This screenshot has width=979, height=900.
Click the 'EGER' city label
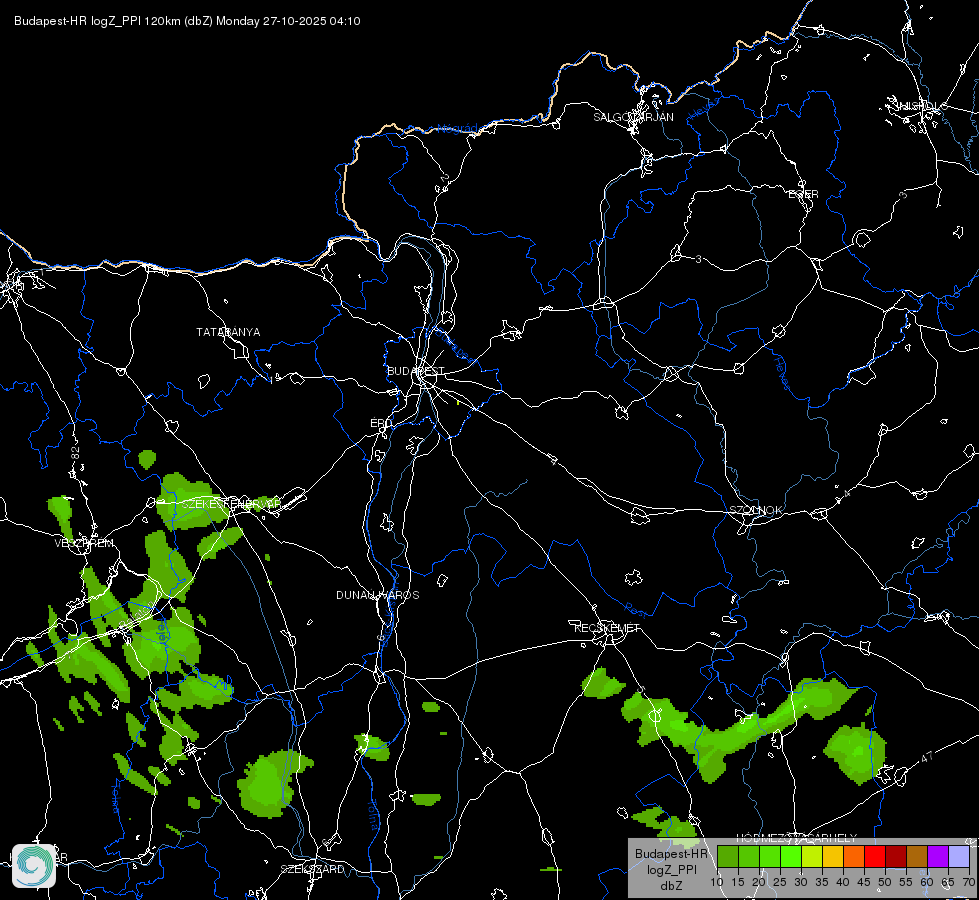pos(803,195)
